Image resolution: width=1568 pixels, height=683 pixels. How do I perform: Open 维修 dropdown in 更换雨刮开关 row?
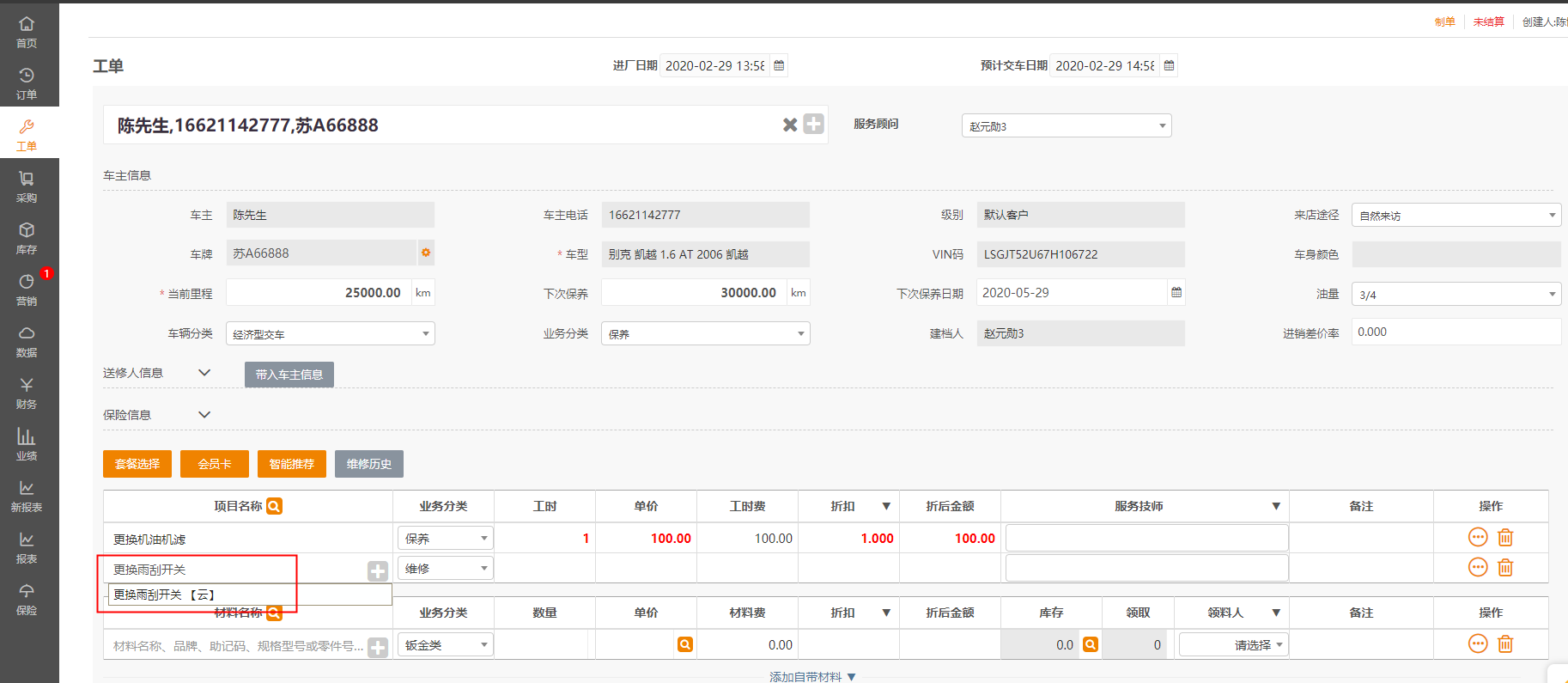(446, 568)
